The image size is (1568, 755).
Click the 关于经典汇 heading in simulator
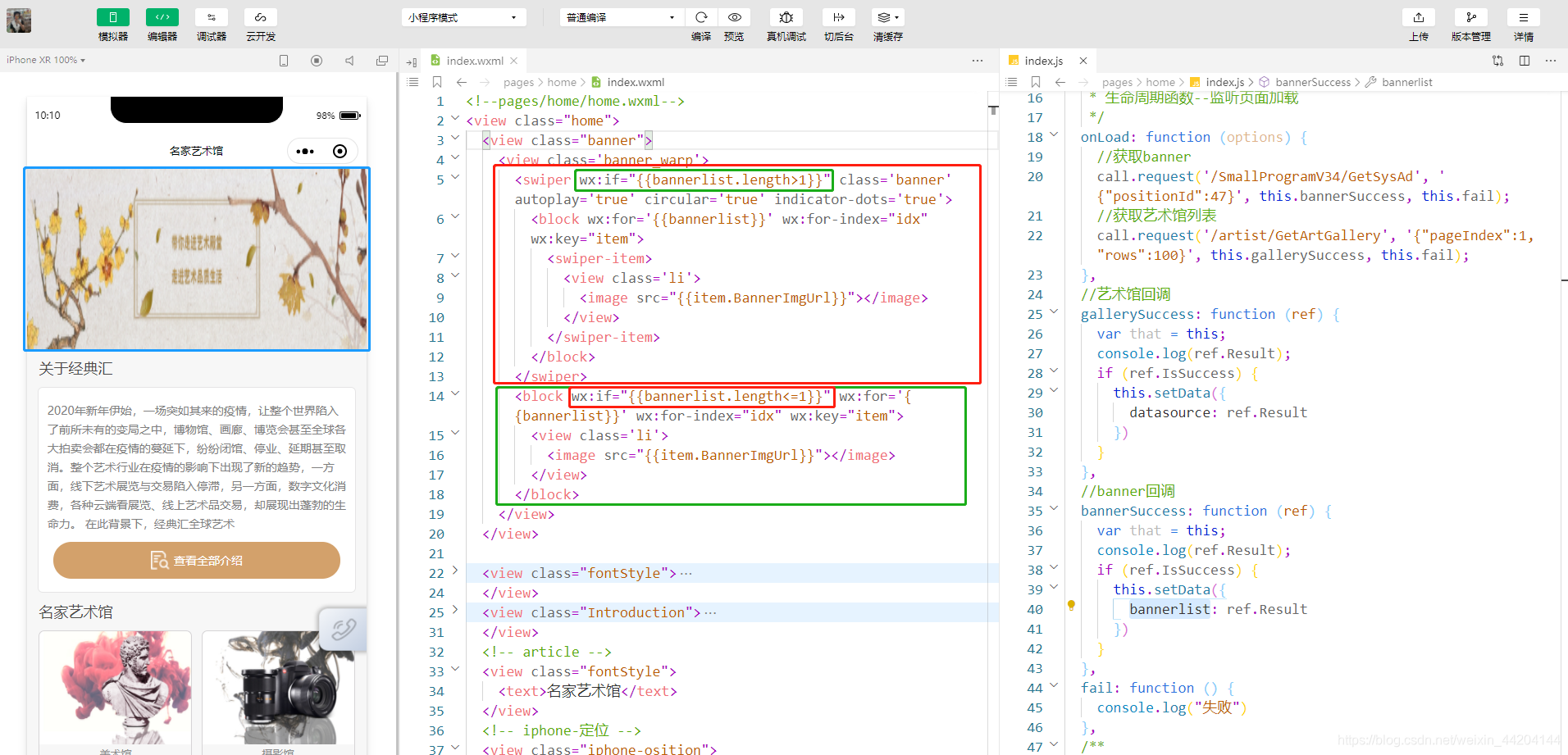pos(75,369)
